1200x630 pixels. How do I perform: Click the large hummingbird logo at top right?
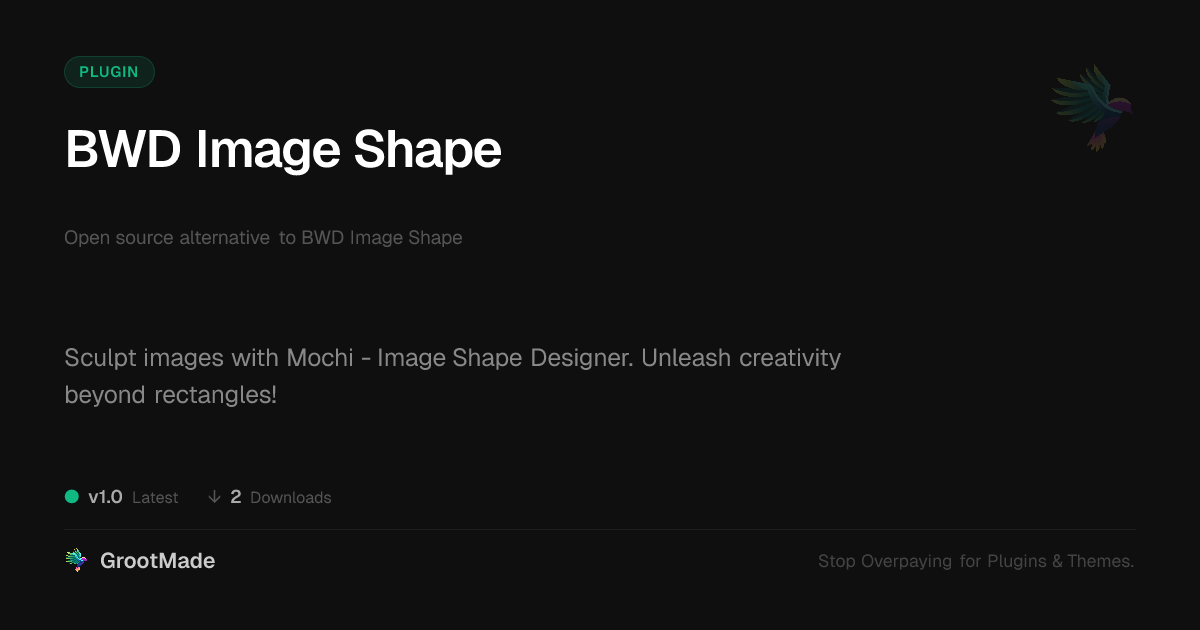pyautogui.click(x=1092, y=107)
